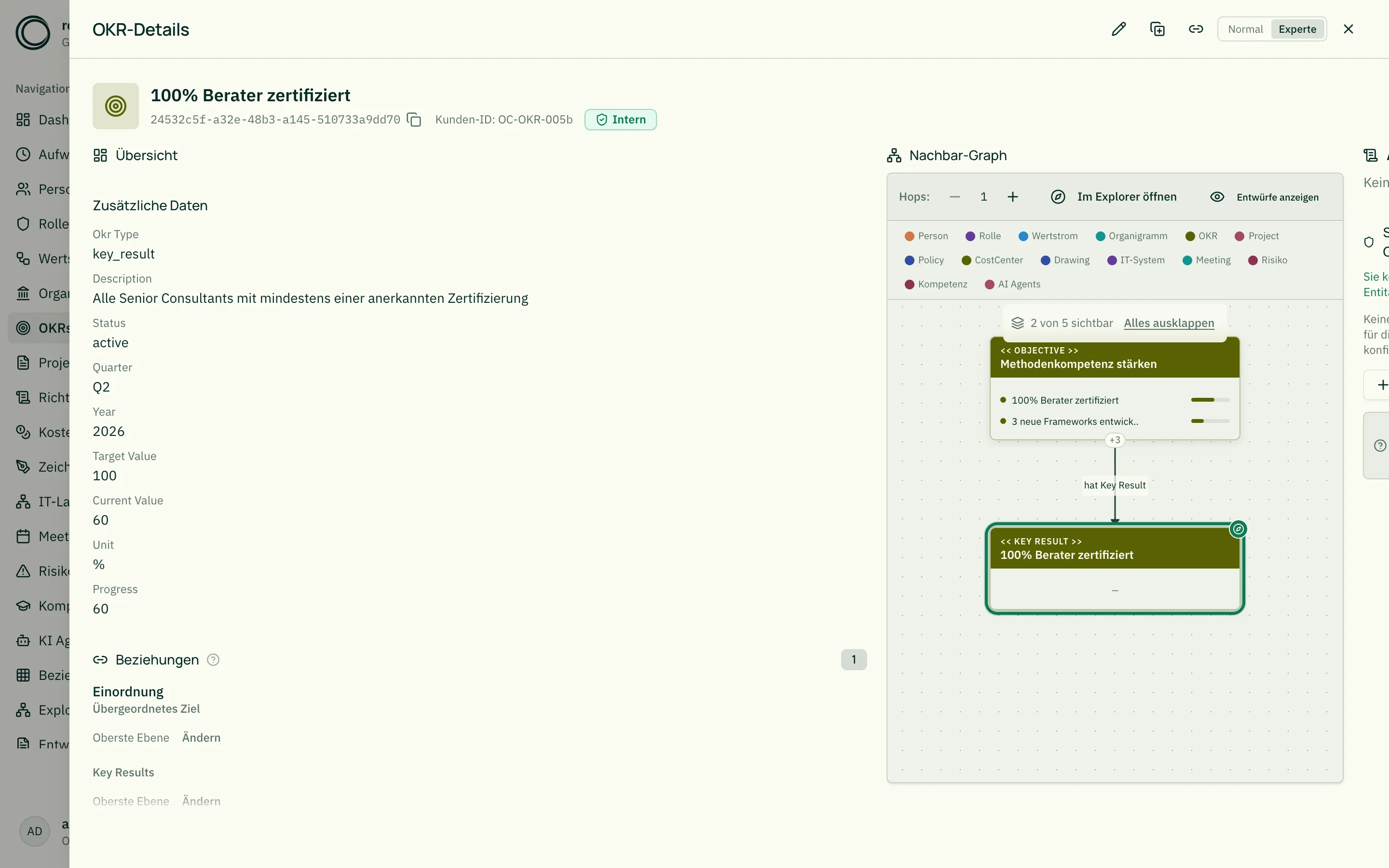Toggle Entwürfe anzeigen eye button
This screenshot has width=1389, height=868.
1265,197
